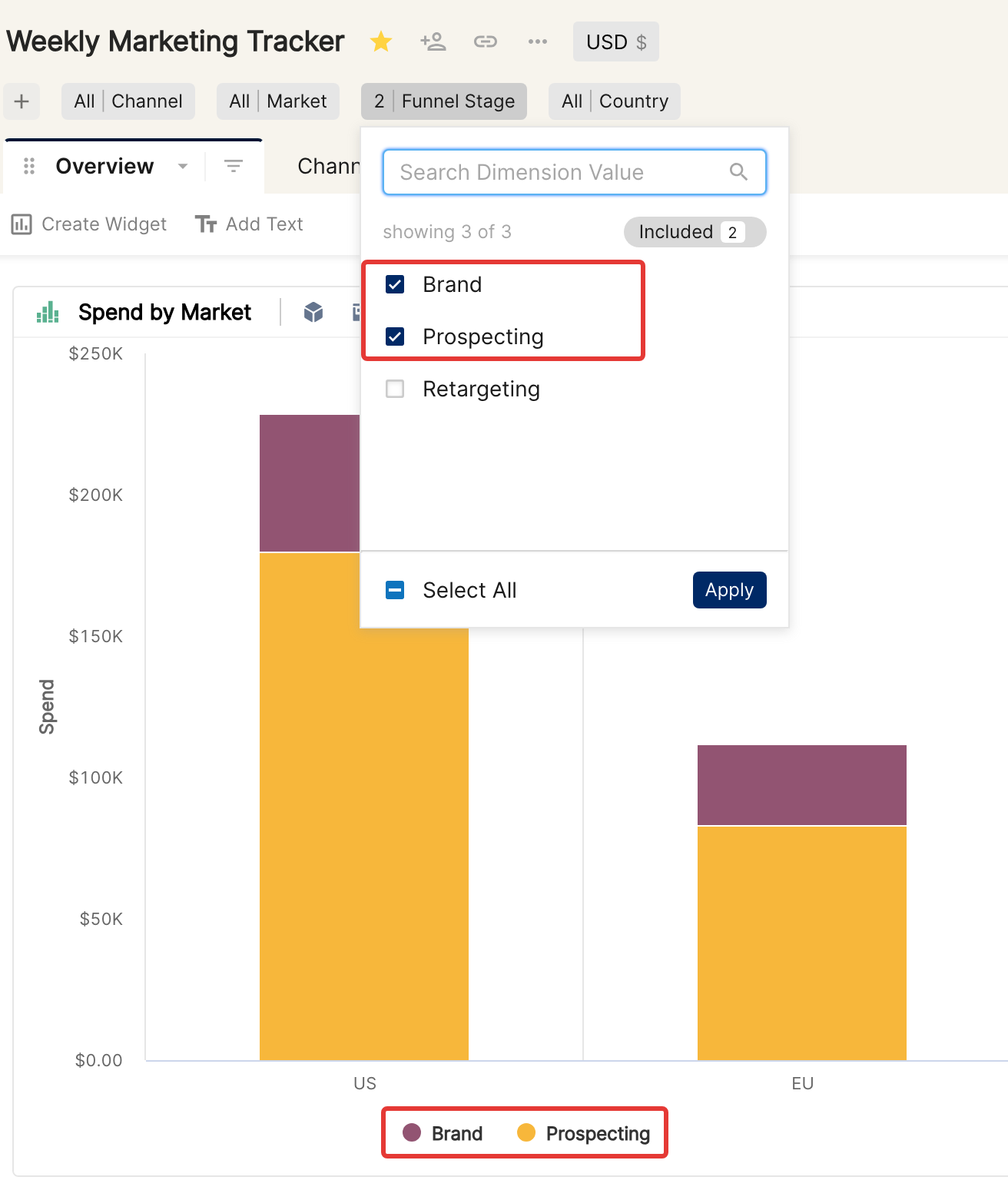1008x1180 pixels.
Task: Click the drag handle beside Overview
Action: pos(29,166)
